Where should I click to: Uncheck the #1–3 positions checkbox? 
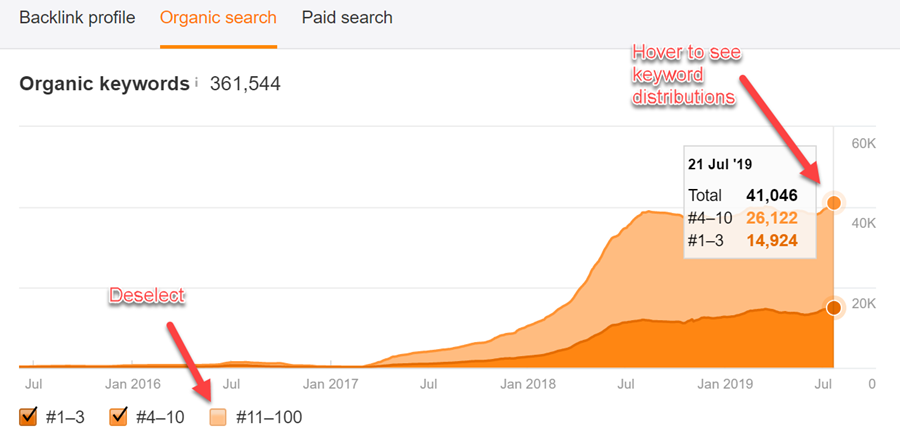coord(28,416)
